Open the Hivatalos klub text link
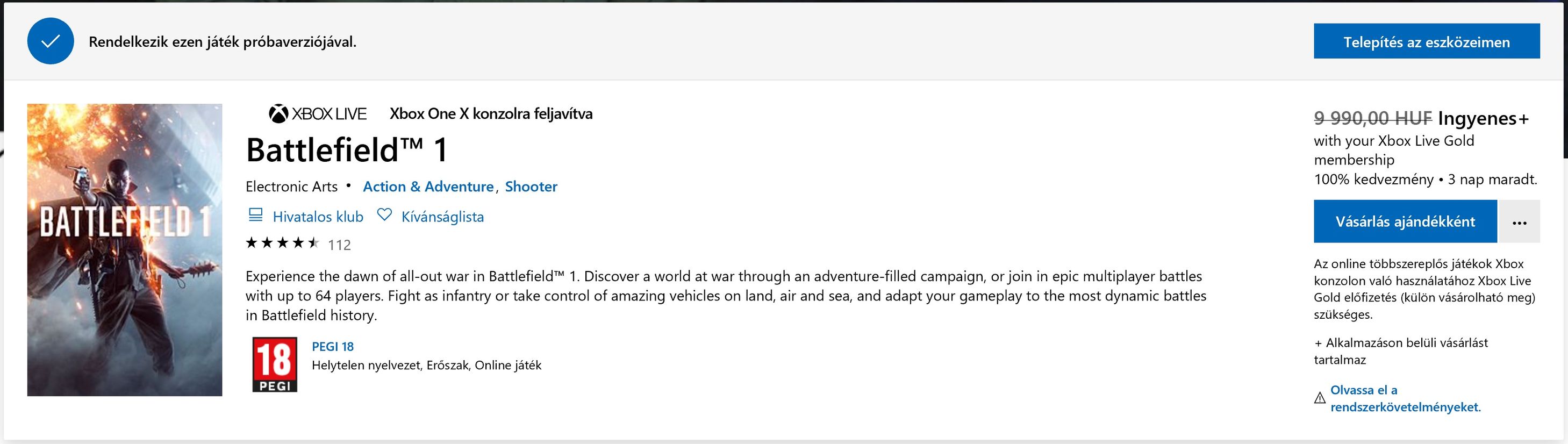Viewport: 1568px width, 444px height. [x=318, y=217]
